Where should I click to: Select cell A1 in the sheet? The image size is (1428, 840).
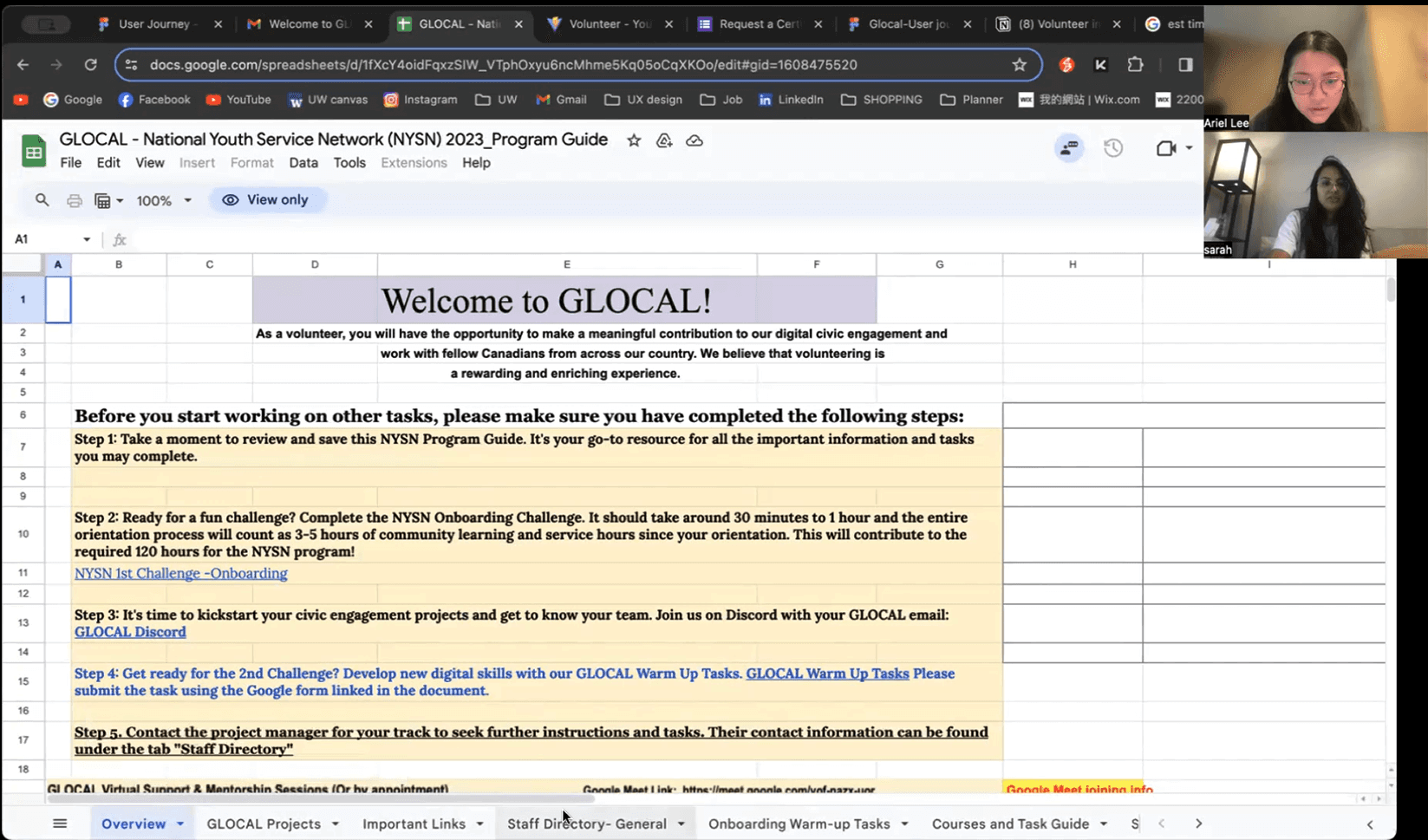(58, 300)
